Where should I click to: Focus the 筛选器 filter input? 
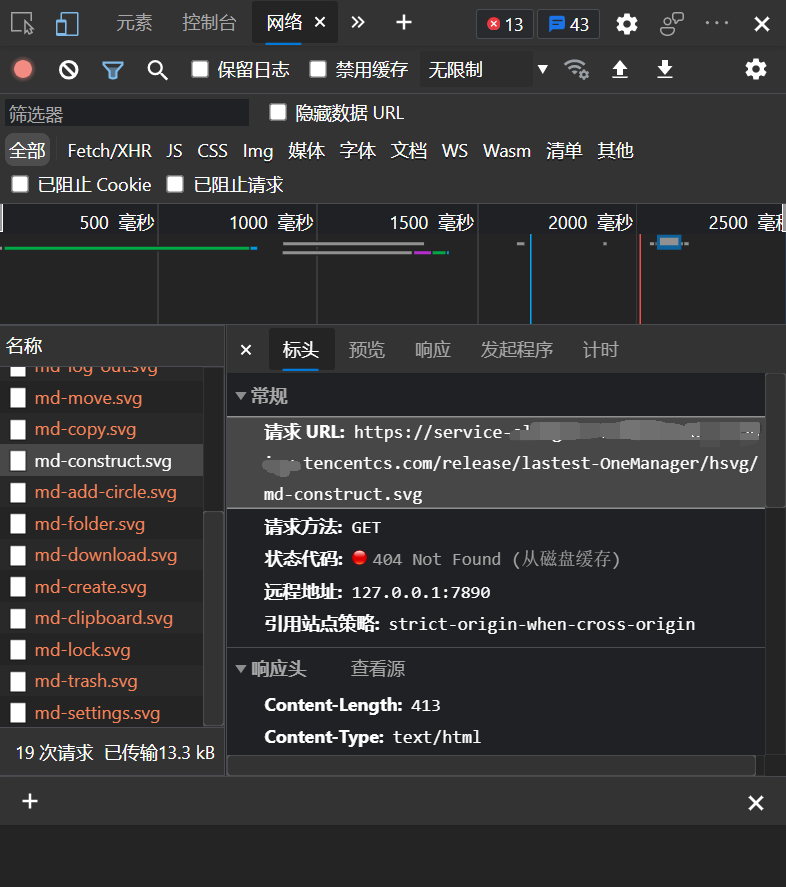point(127,113)
